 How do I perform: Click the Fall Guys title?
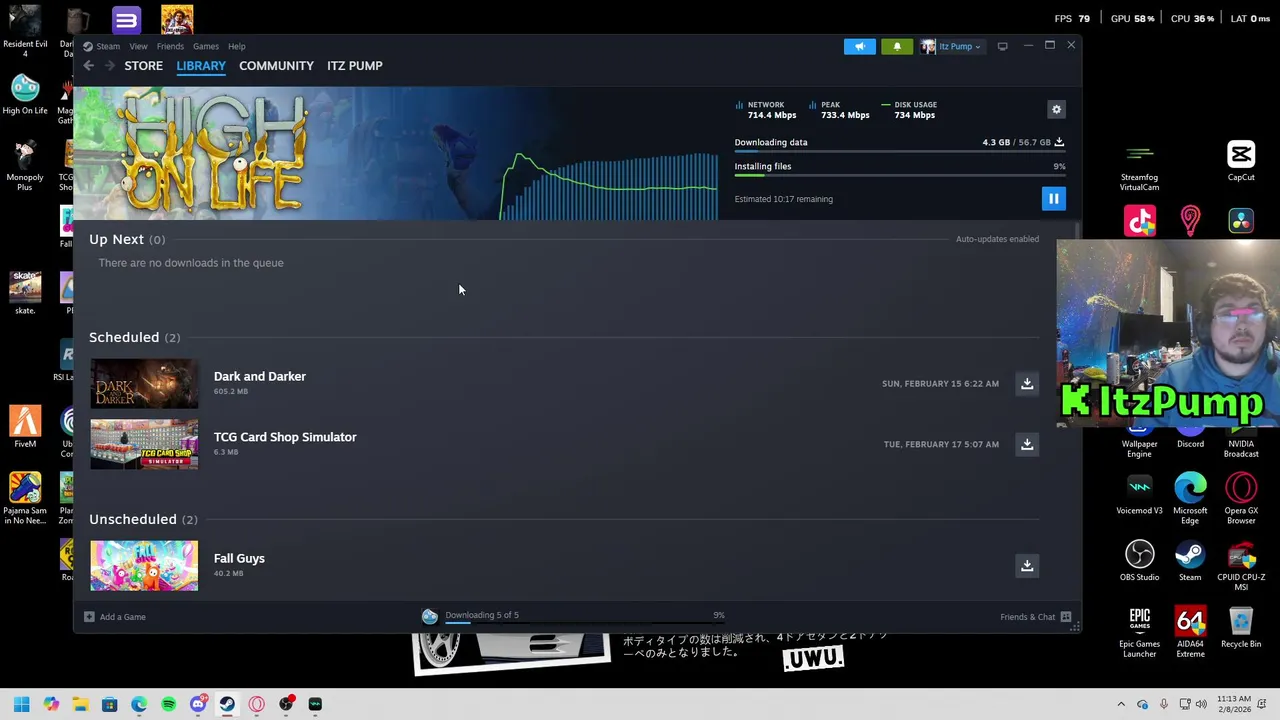[x=239, y=559]
